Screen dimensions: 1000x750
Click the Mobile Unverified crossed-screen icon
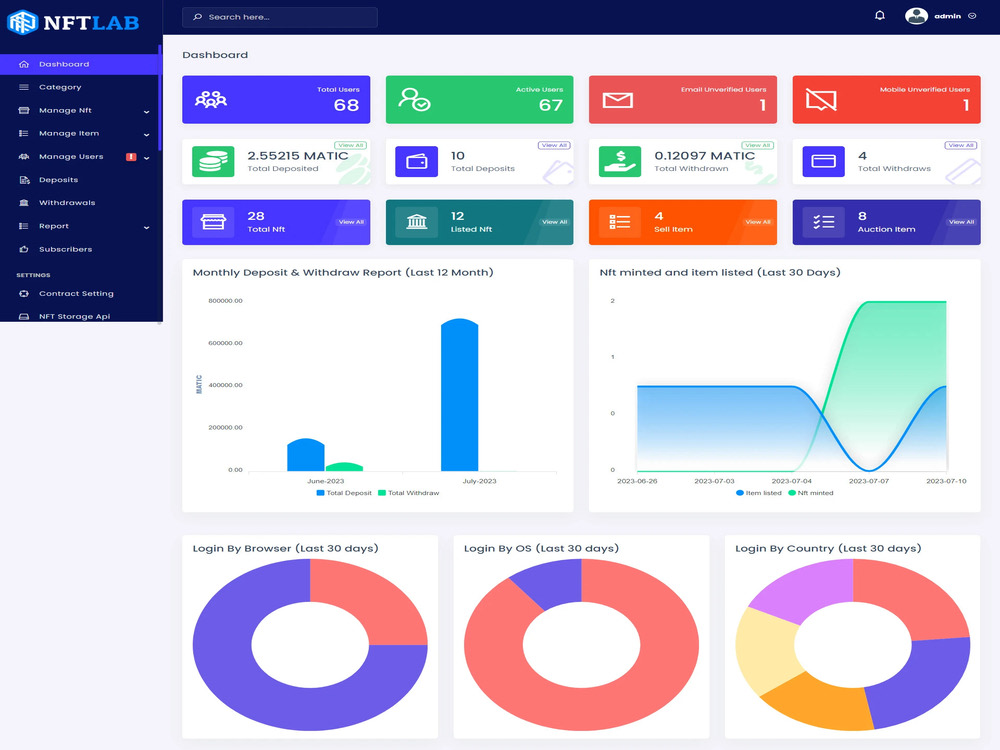click(x=821, y=99)
